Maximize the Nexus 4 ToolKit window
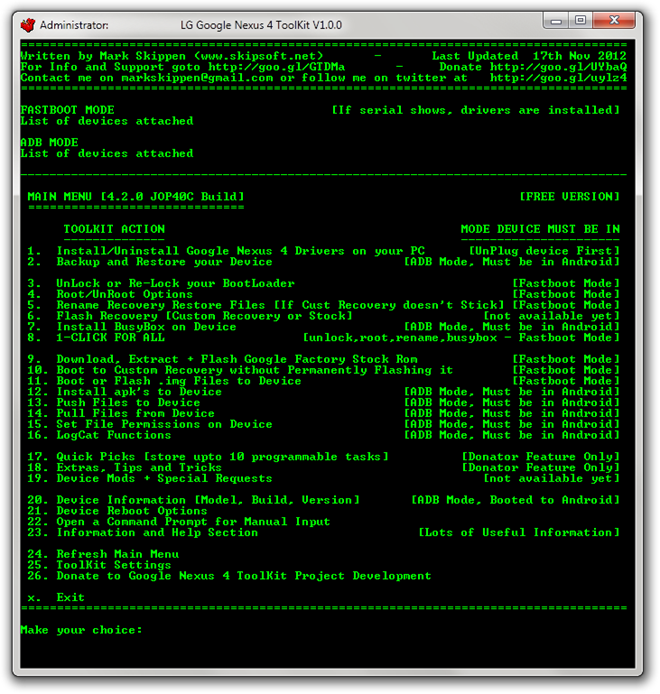 [x=580, y=20]
